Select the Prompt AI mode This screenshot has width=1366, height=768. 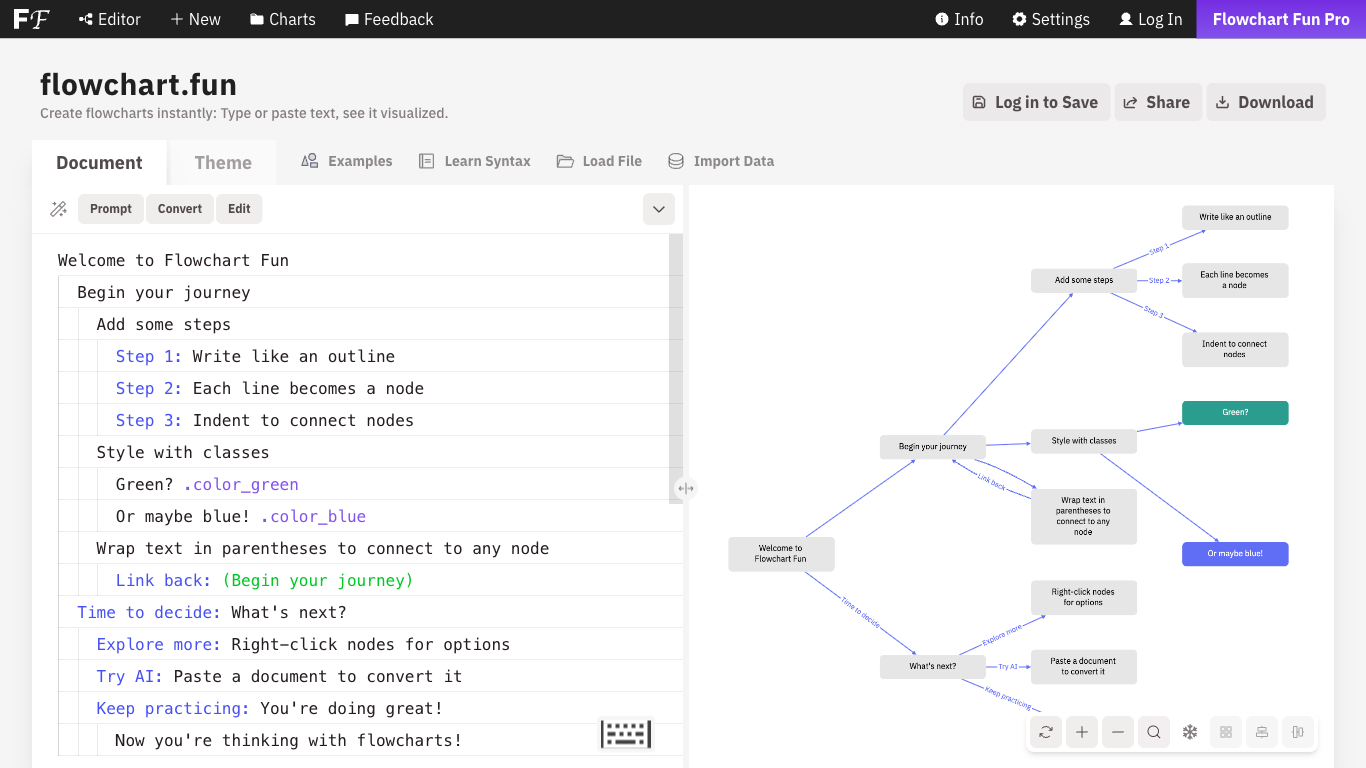[x=111, y=209]
